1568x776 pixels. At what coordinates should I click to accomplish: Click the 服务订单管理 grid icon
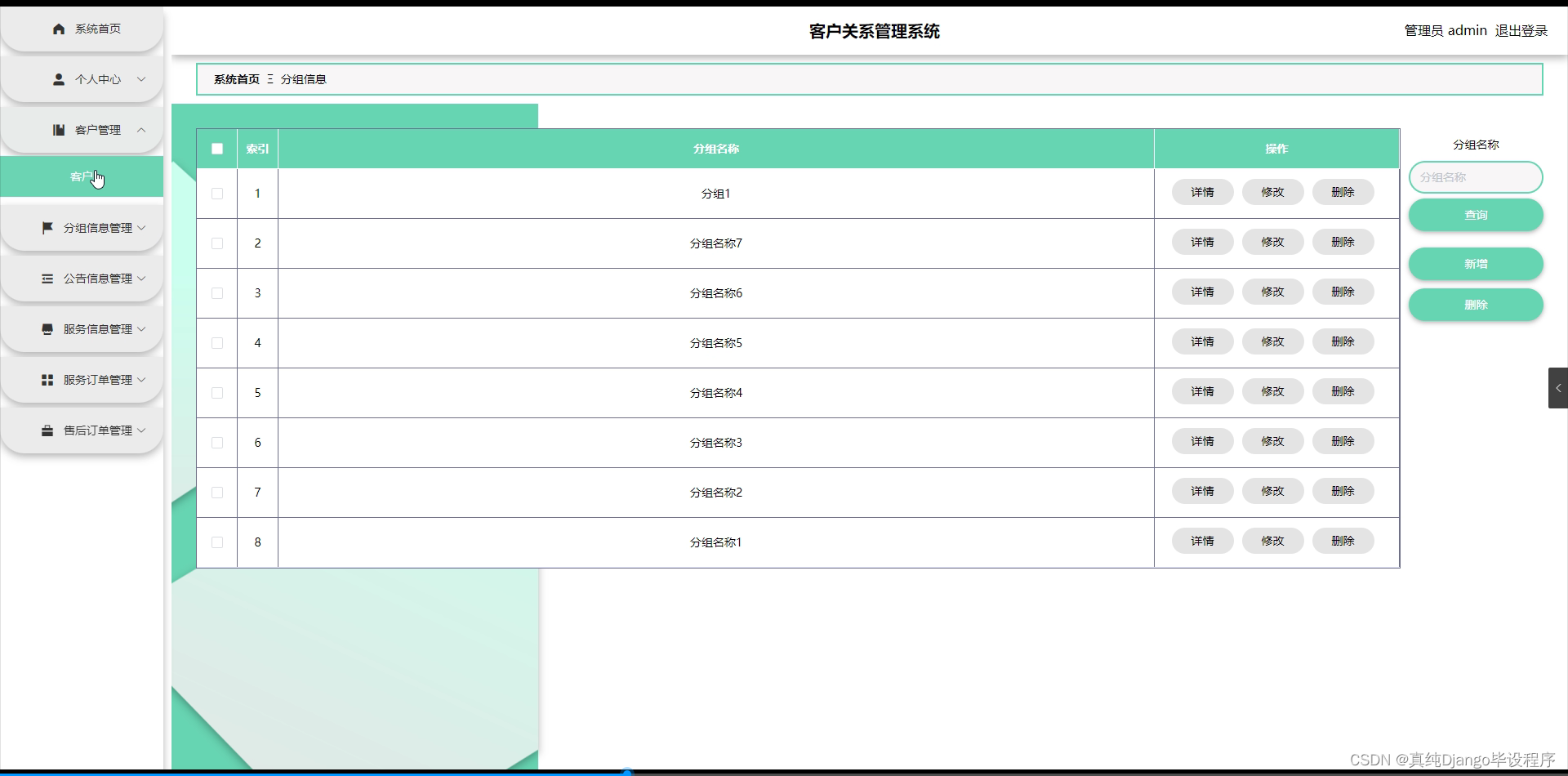(x=46, y=379)
